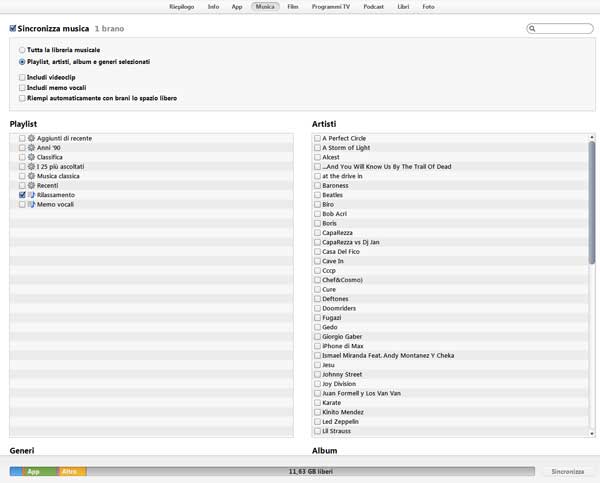Click the Artisti scroll up arrow
Image resolution: width=600 pixels, height=483 pixels.
point(592,137)
